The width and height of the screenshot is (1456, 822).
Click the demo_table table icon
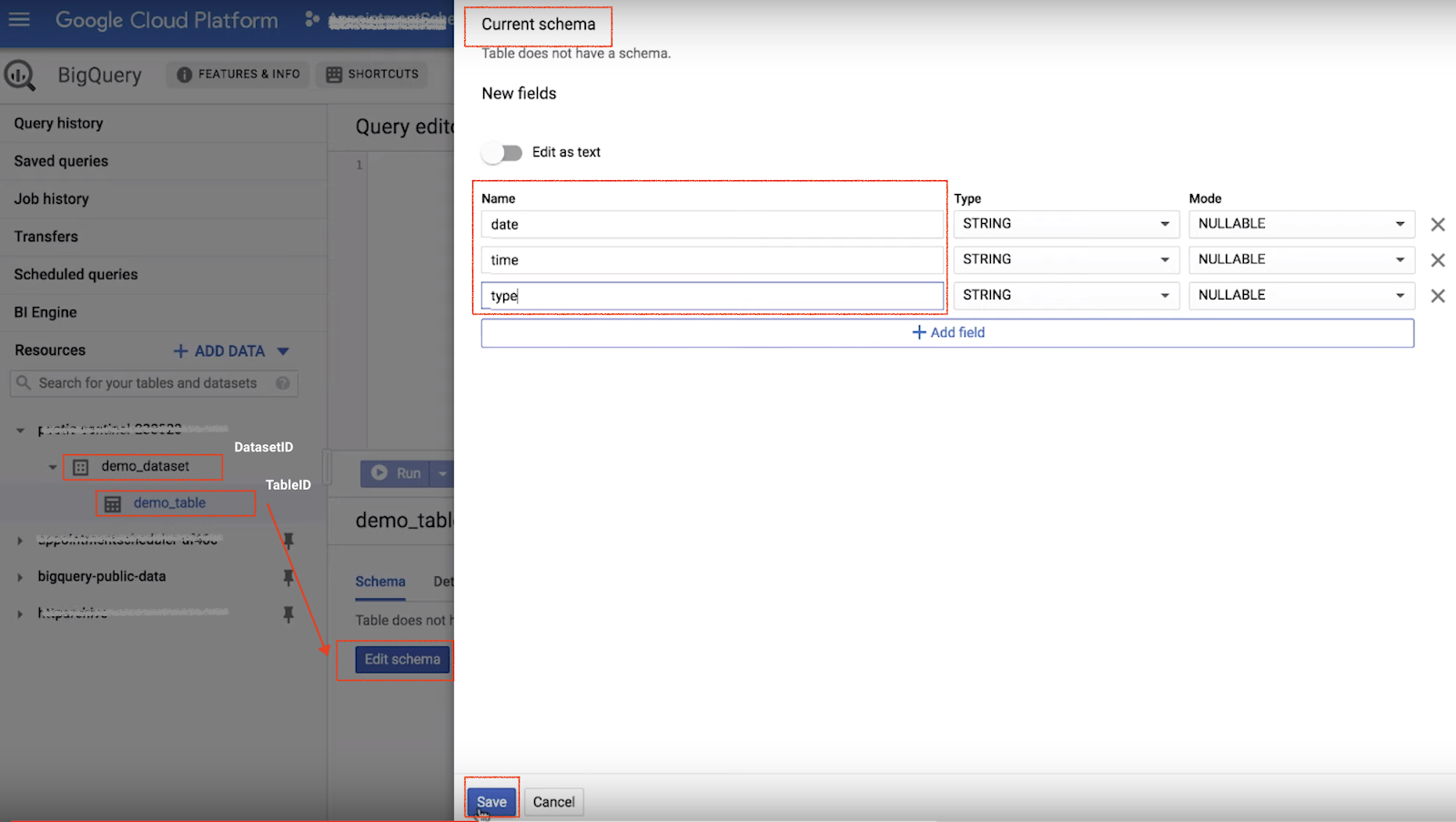tap(112, 502)
